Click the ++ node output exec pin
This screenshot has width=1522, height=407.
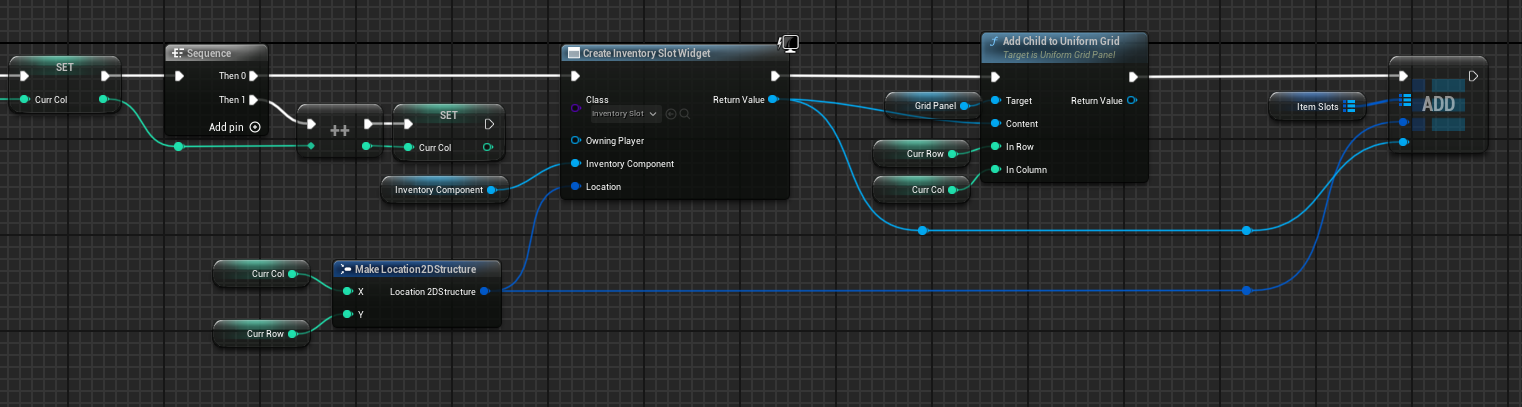368,124
